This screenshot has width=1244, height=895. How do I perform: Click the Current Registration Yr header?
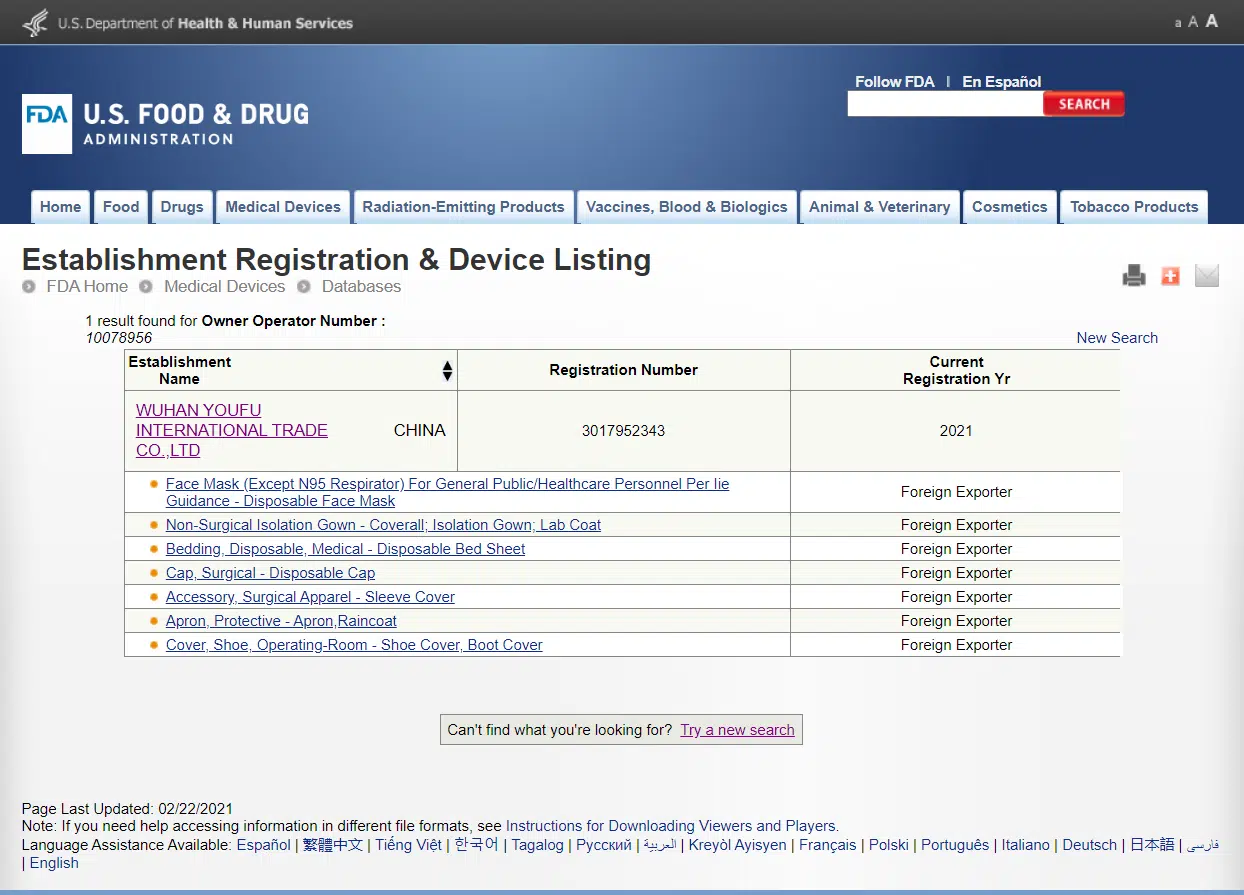pyautogui.click(x=956, y=370)
